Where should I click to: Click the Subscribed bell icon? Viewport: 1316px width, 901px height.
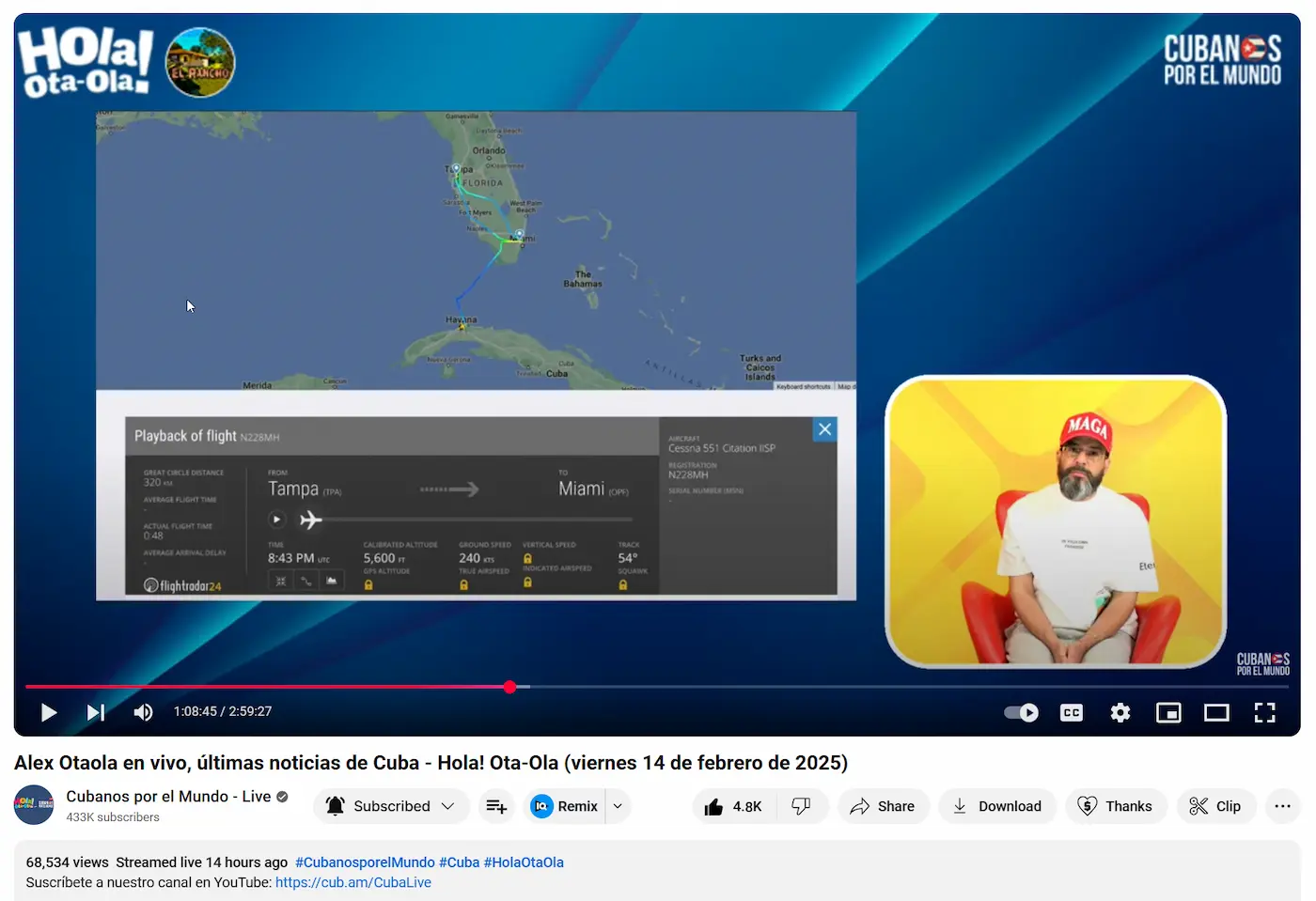[x=335, y=806]
